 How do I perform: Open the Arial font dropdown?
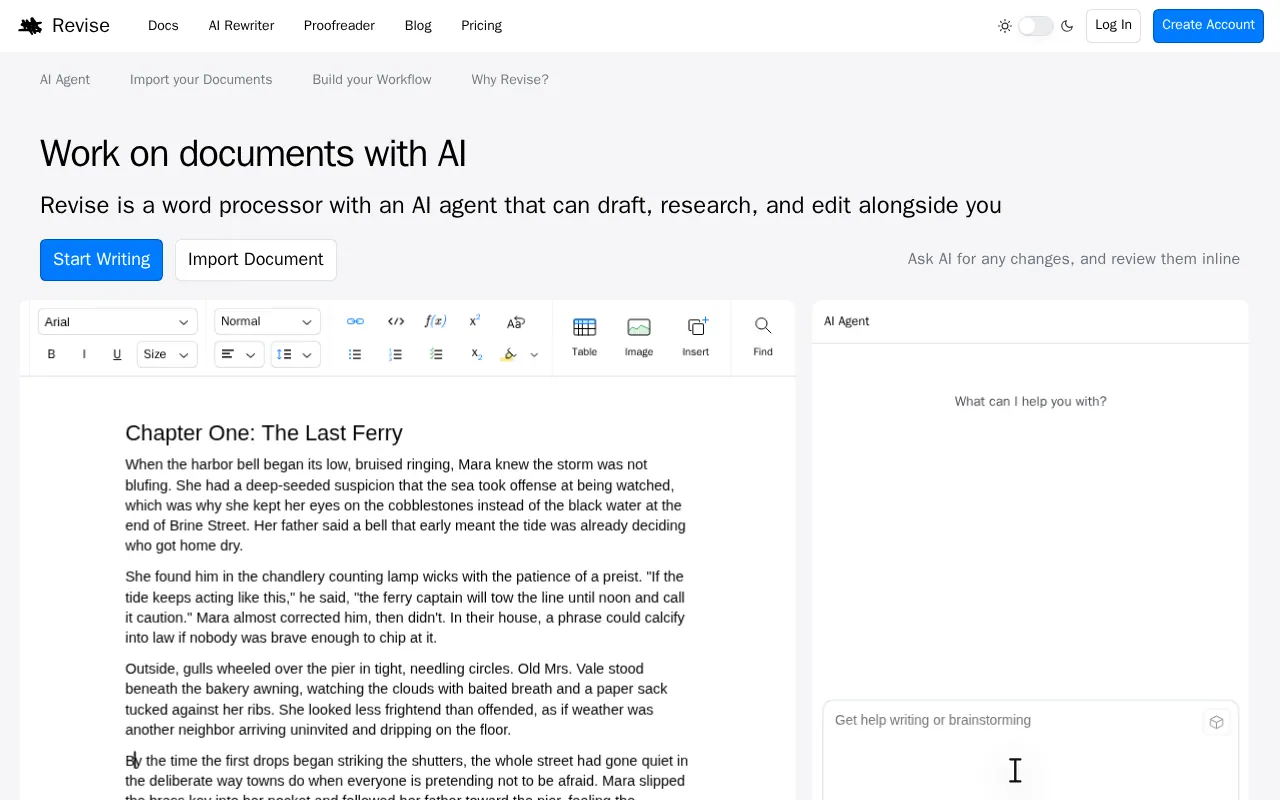tap(117, 322)
